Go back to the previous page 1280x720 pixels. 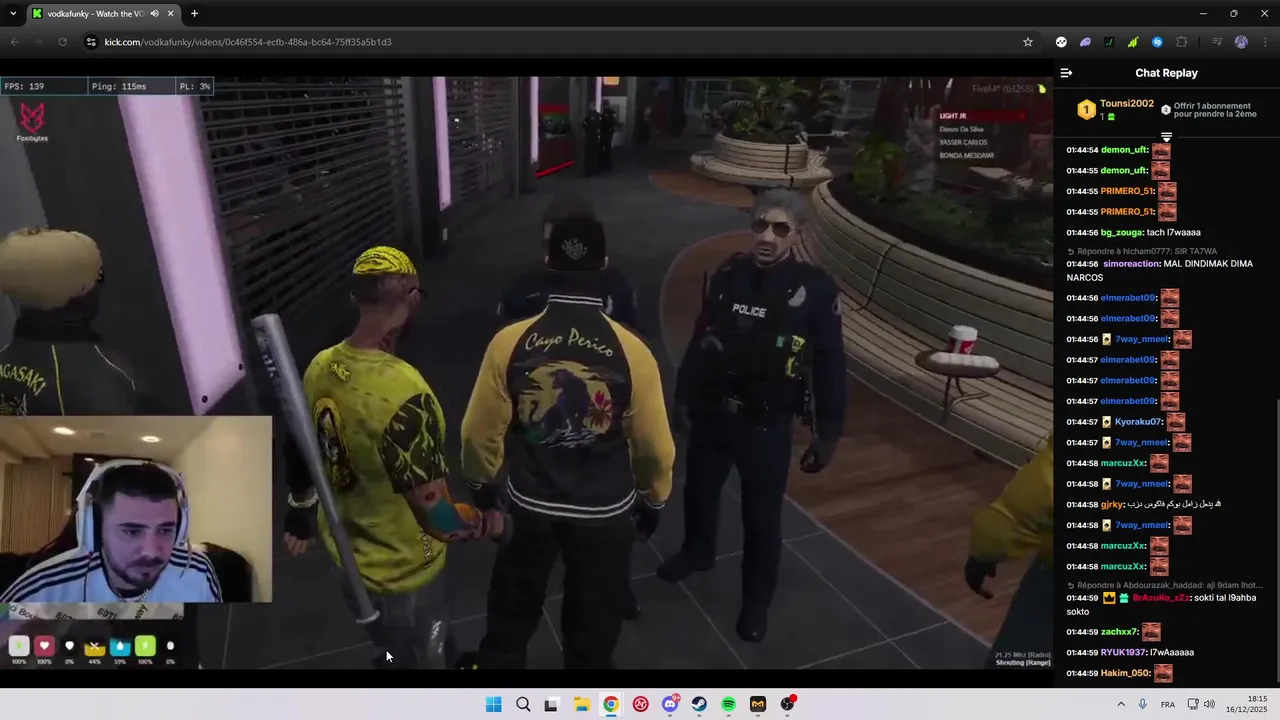coord(14,42)
